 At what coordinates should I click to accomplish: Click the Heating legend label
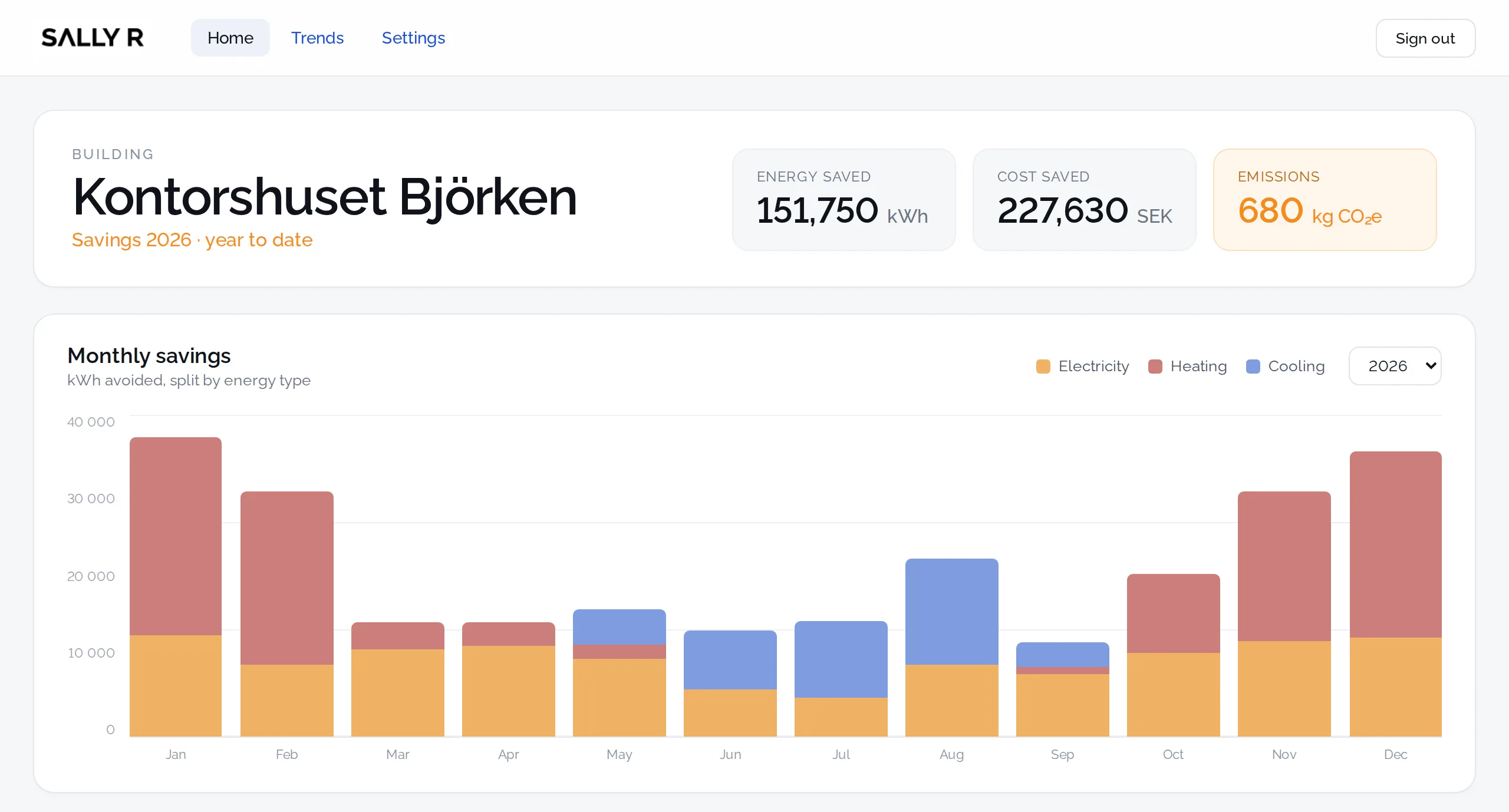tap(1199, 367)
